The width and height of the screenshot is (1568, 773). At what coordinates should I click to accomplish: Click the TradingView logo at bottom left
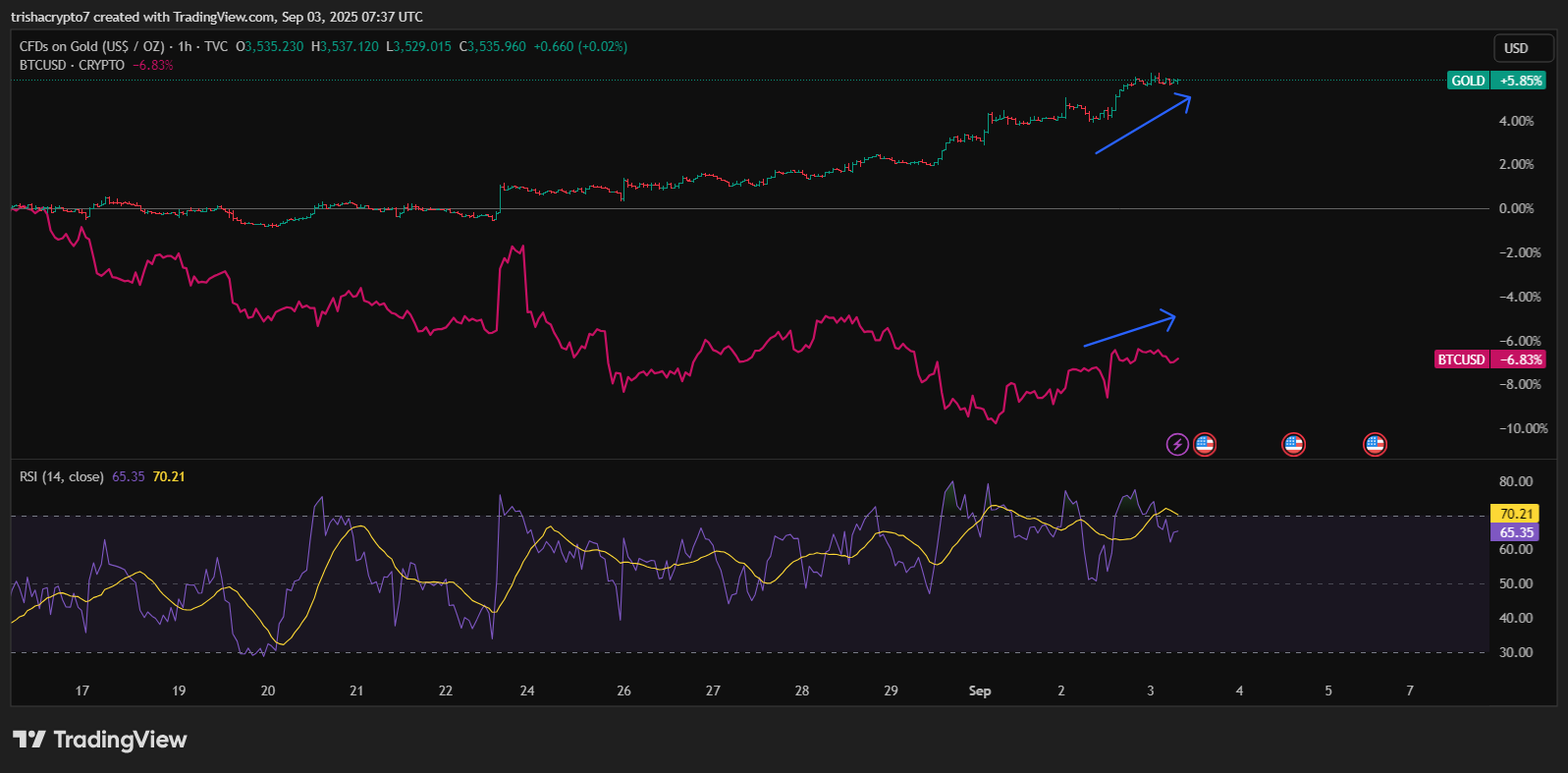tap(99, 740)
